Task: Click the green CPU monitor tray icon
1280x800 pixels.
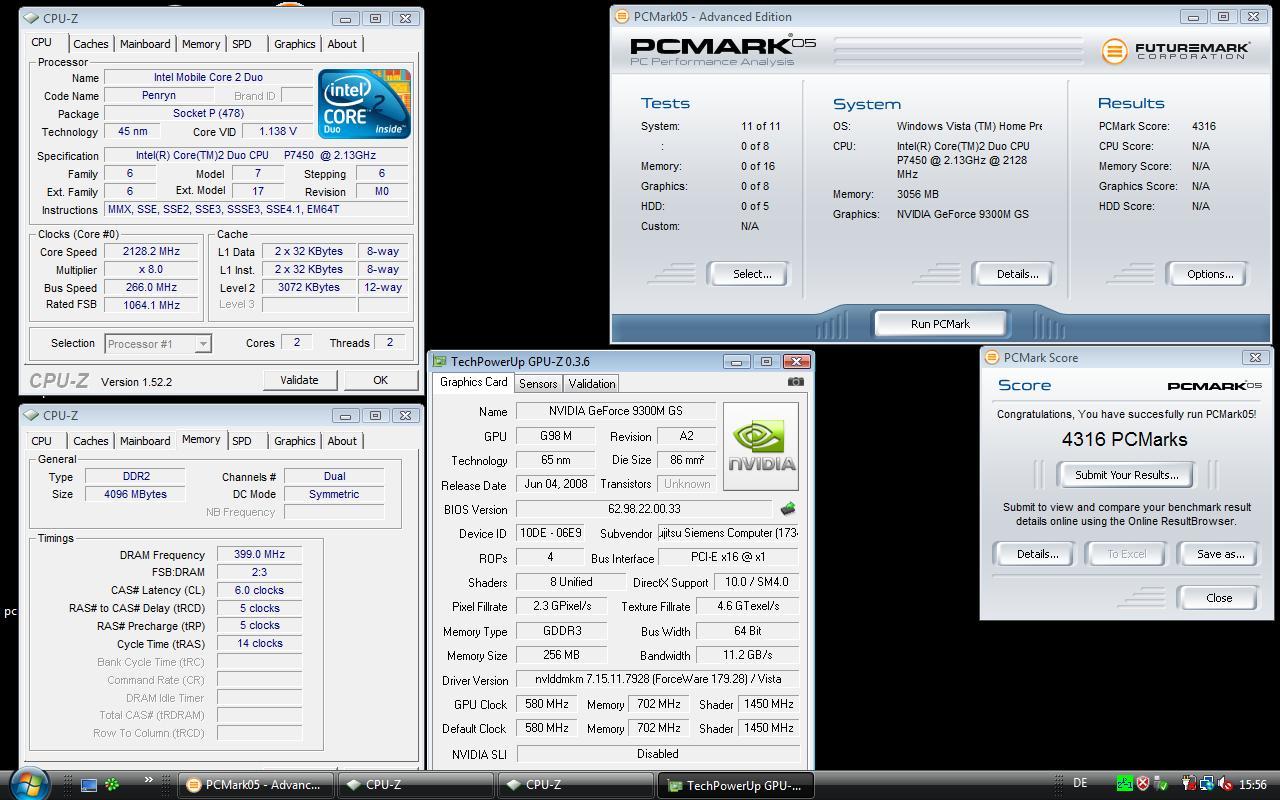Action: (x=1125, y=784)
